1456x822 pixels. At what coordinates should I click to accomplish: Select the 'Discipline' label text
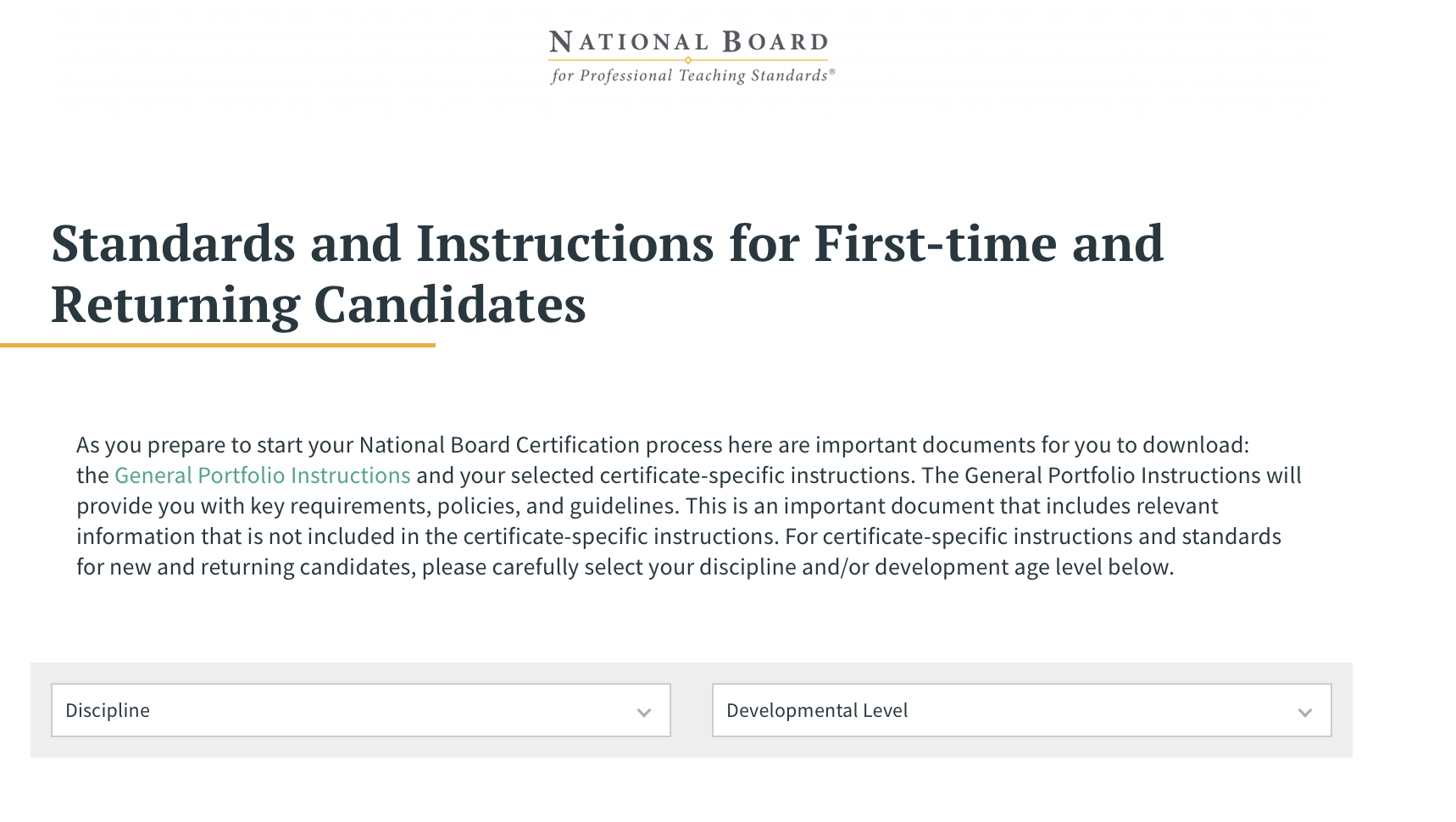pyautogui.click(x=108, y=710)
